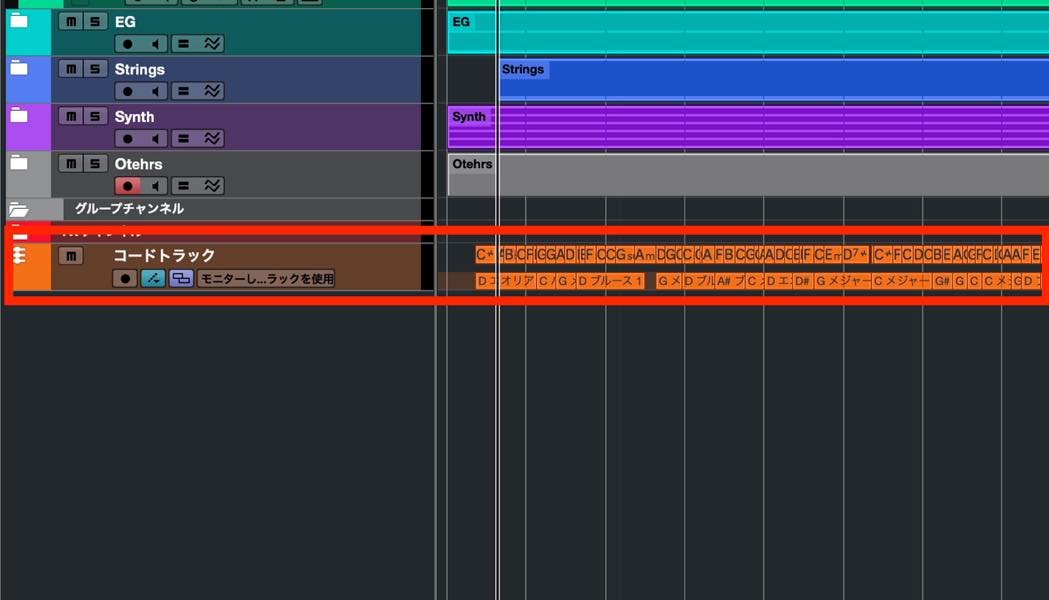Solo the EG track
The width and height of the screenshot is (1049, 600).
point(96,21)
